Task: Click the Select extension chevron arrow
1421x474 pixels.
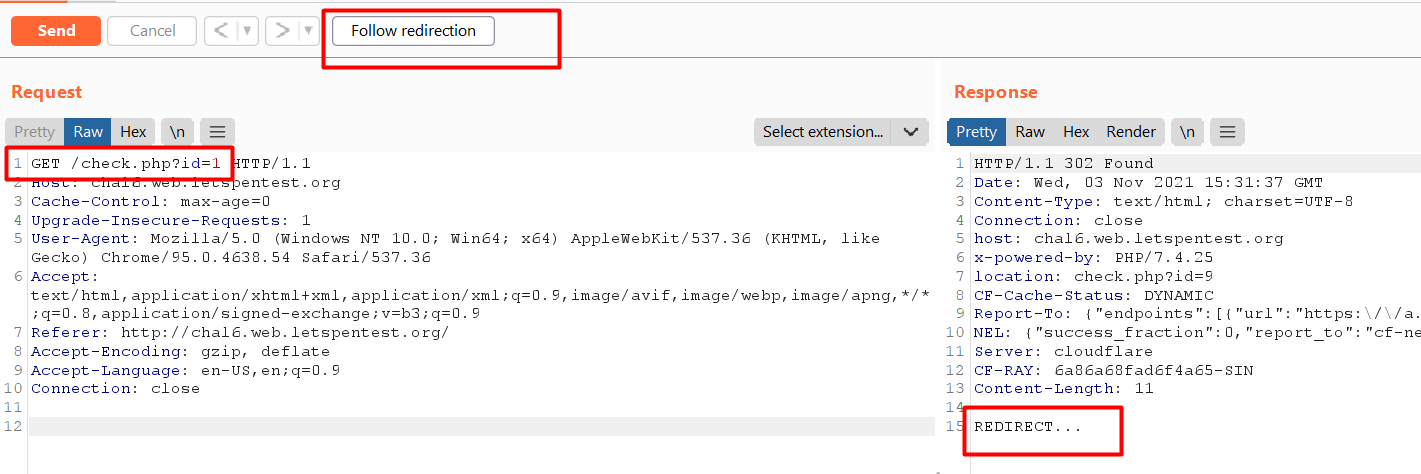Action: coord(910,132)
